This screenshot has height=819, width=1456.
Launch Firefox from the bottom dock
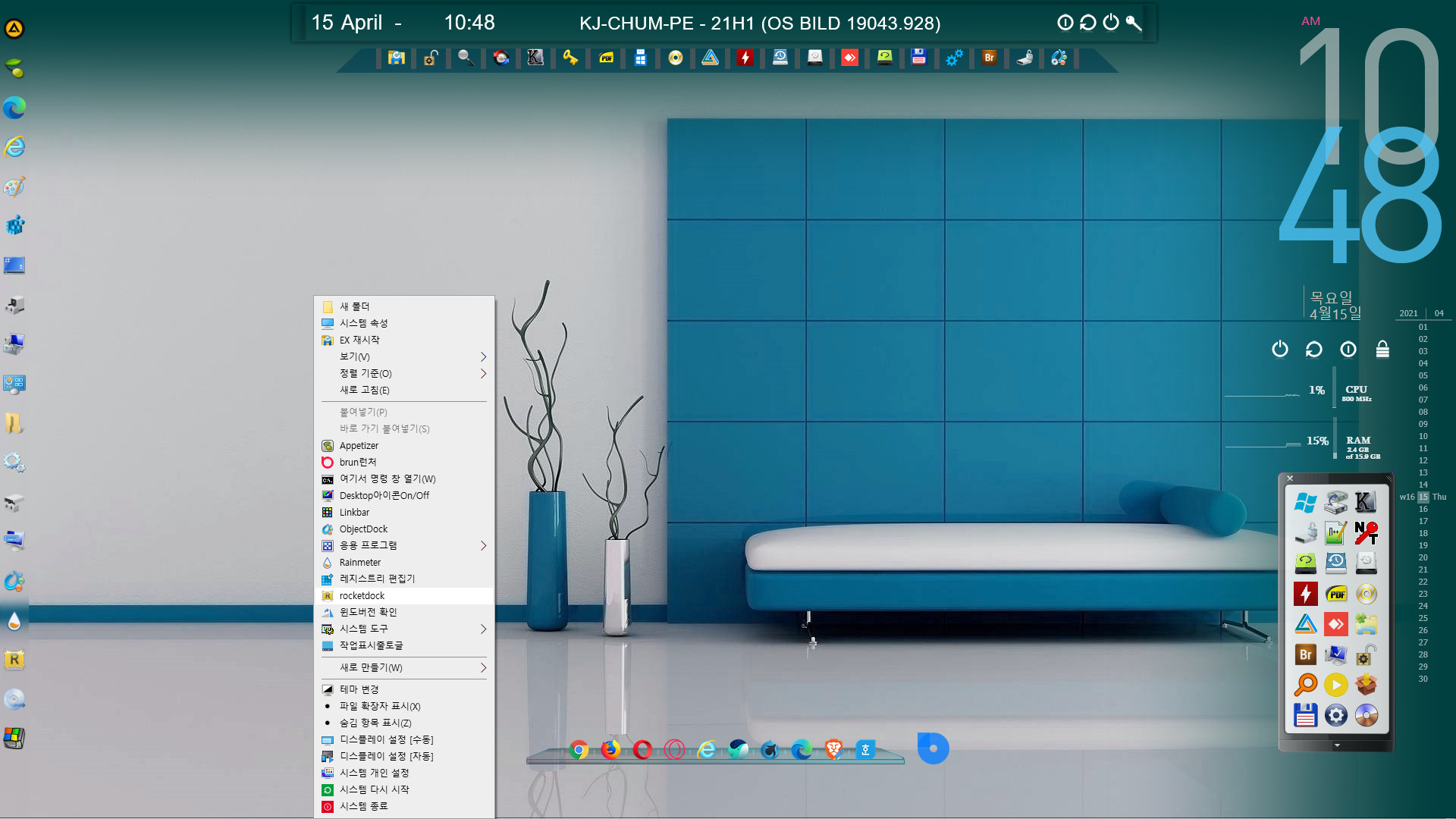point(610,750)
